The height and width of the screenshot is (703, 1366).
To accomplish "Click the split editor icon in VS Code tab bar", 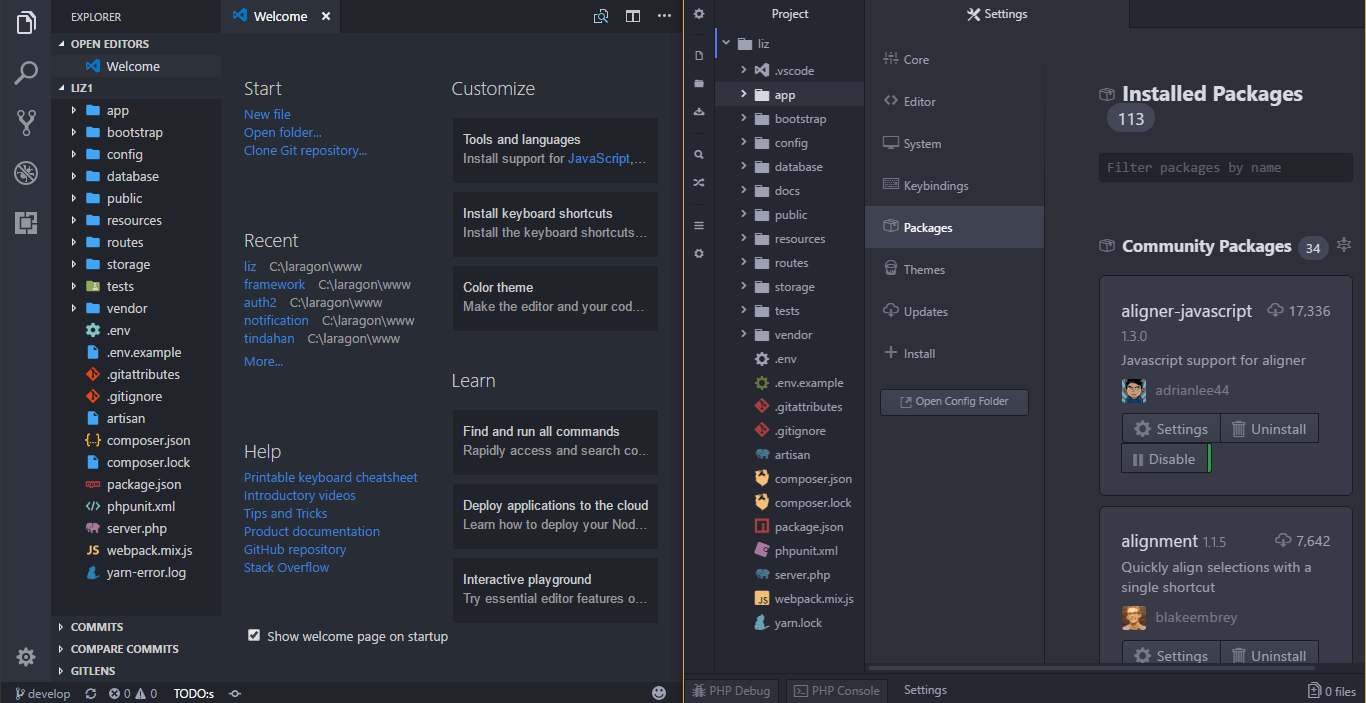I will point(633,16).
